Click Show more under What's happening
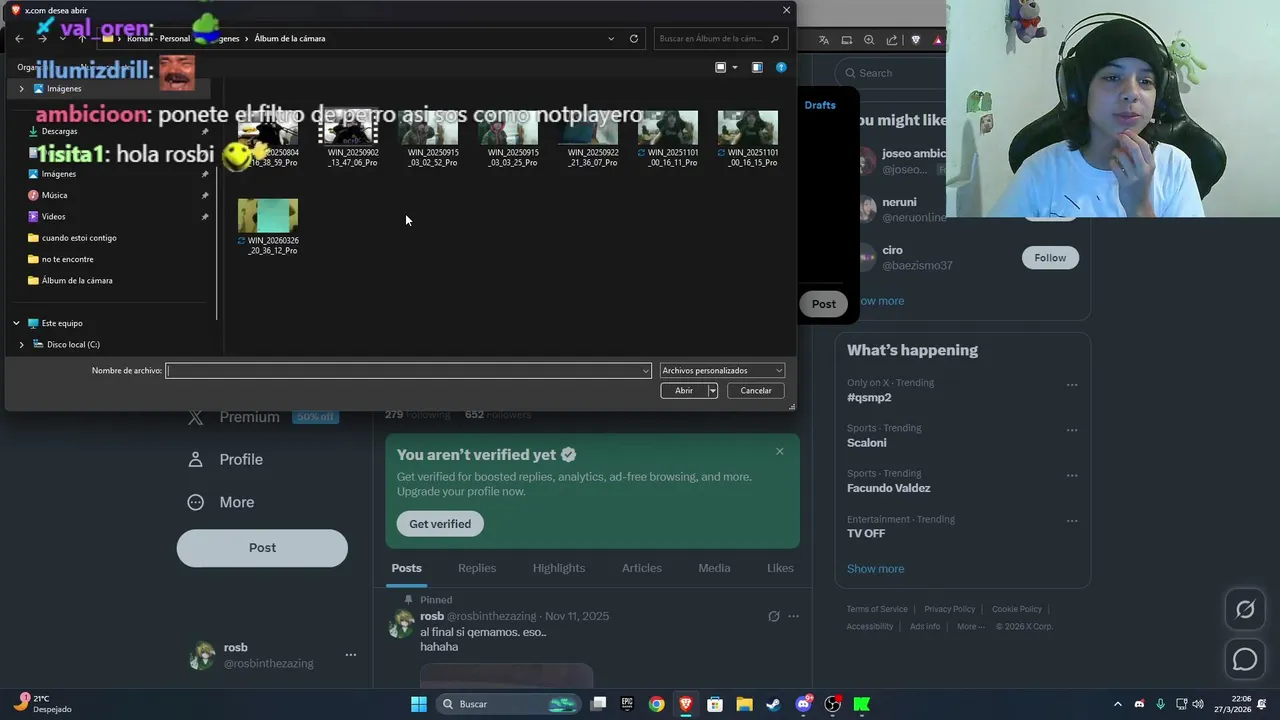Viewport: 1280px width, 720px height. point(875,569)
